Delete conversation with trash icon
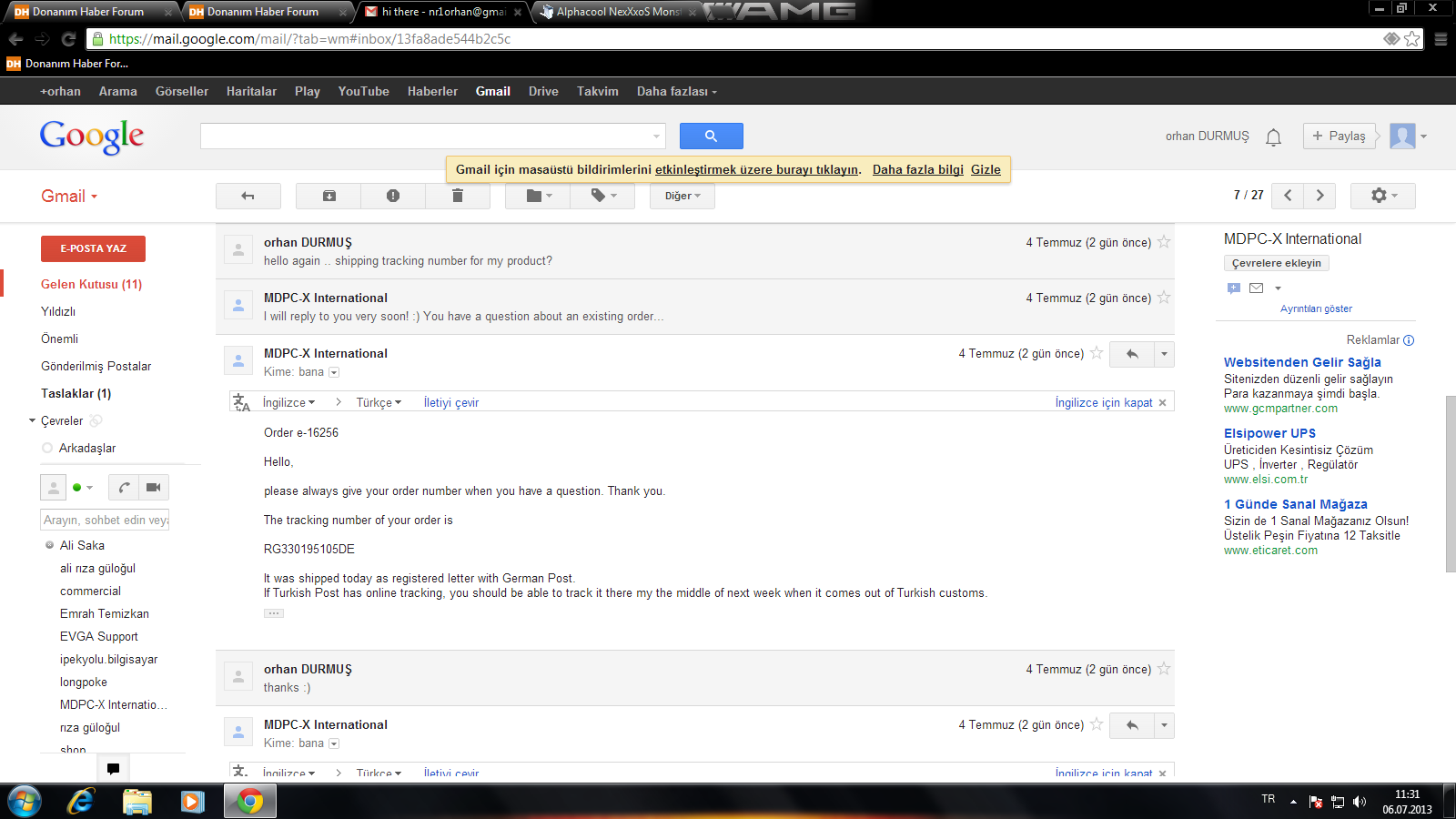 (458, 196)
